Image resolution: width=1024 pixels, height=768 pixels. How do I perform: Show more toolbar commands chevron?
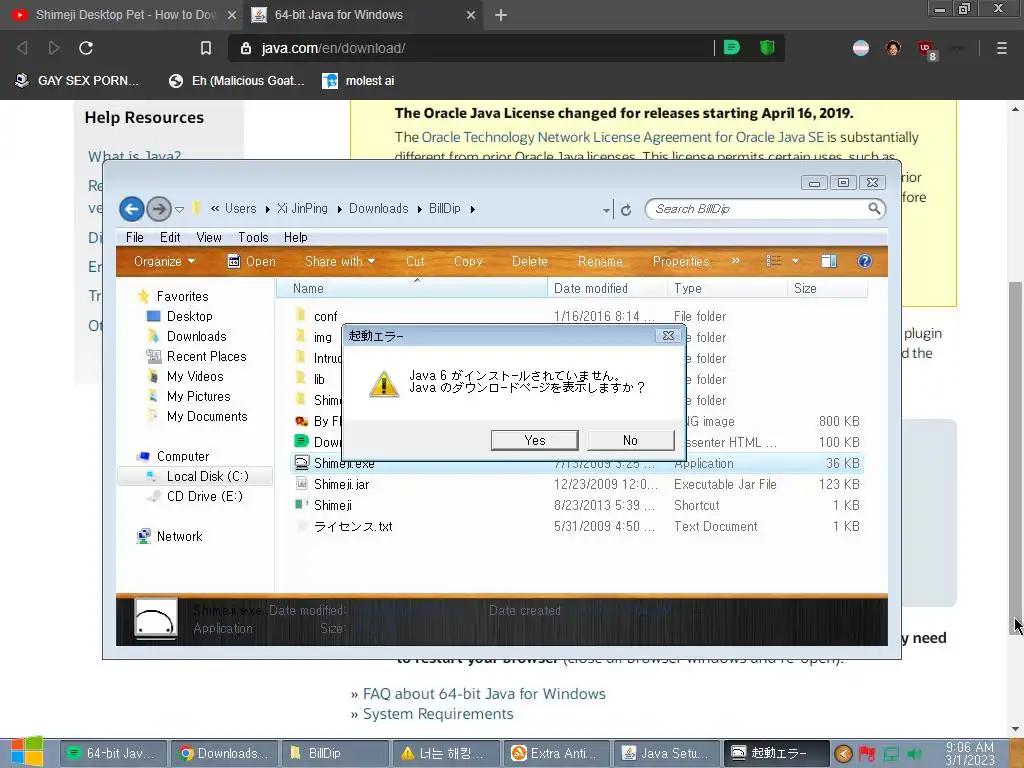735,261
